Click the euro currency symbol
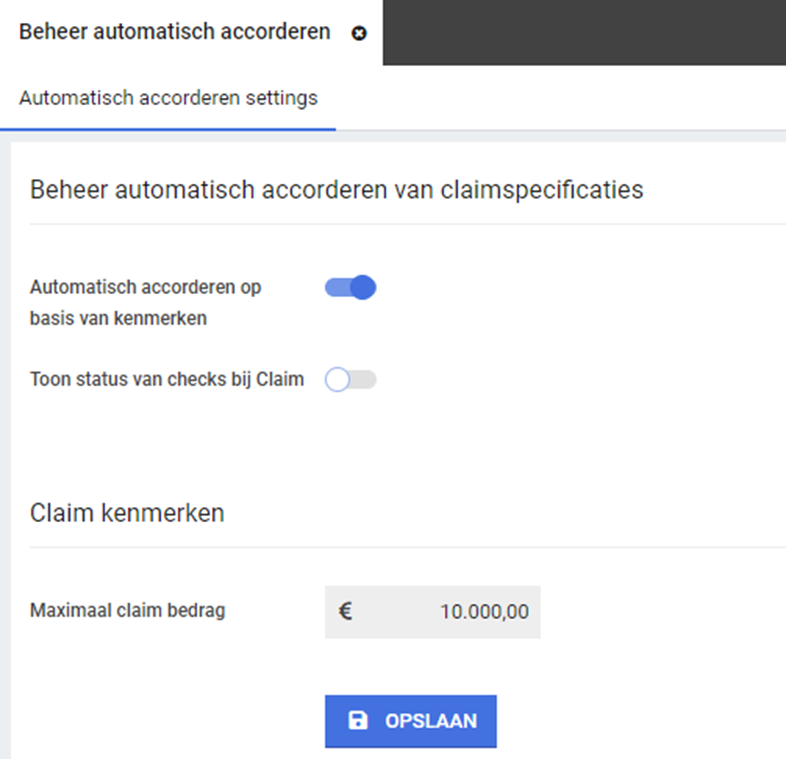 point(345,611)
